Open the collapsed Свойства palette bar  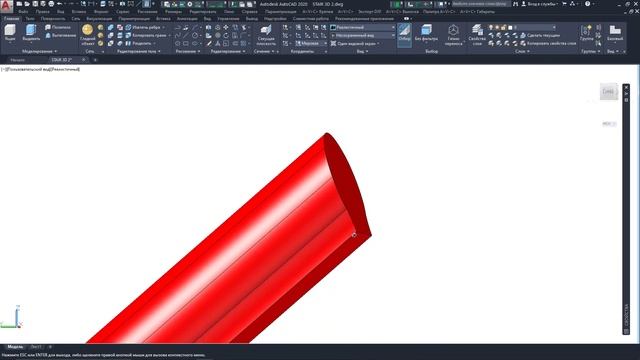pyautogui.click(x=626, y=209)
